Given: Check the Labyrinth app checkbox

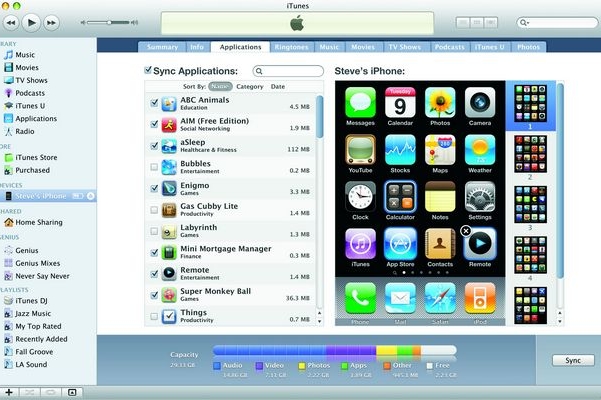Looking at the screenshot, I should pos(154,231).
